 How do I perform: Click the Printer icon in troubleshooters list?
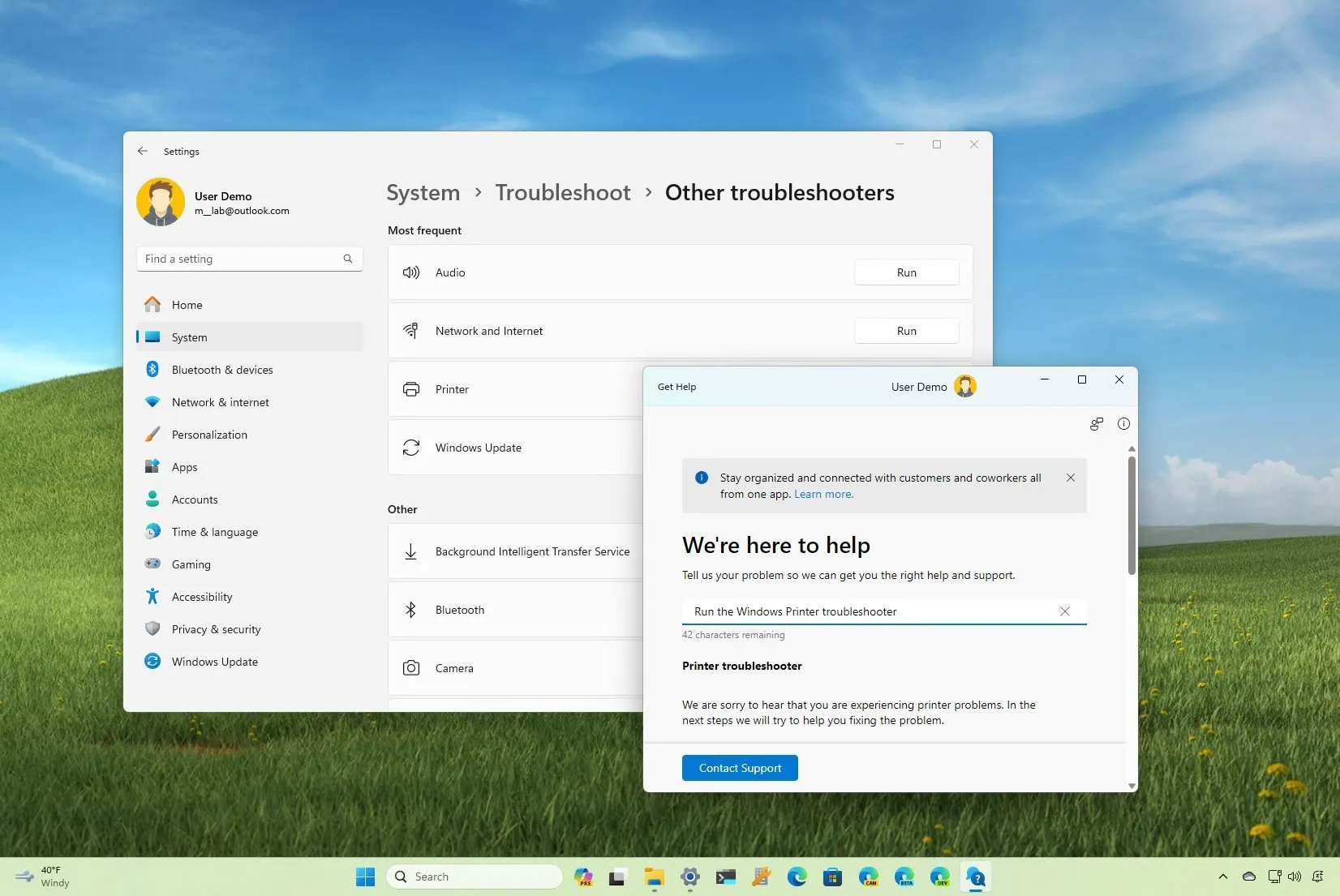[x=411, y=389]
